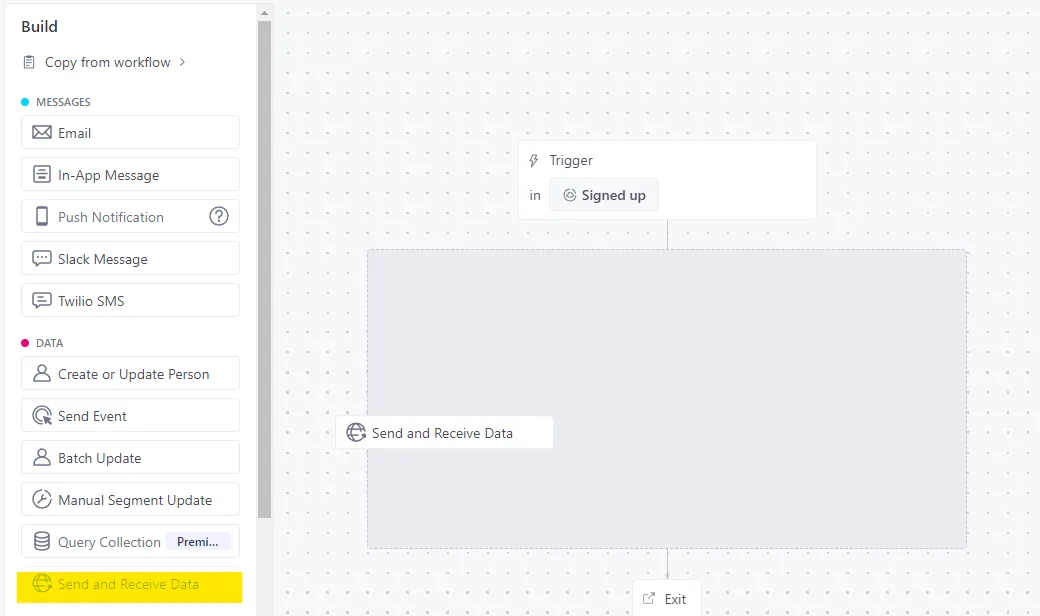Open the Copy from workflow chevron
Image resolution: width=1040 pixels, height=616 pixels.
click(x=182, y=61)
